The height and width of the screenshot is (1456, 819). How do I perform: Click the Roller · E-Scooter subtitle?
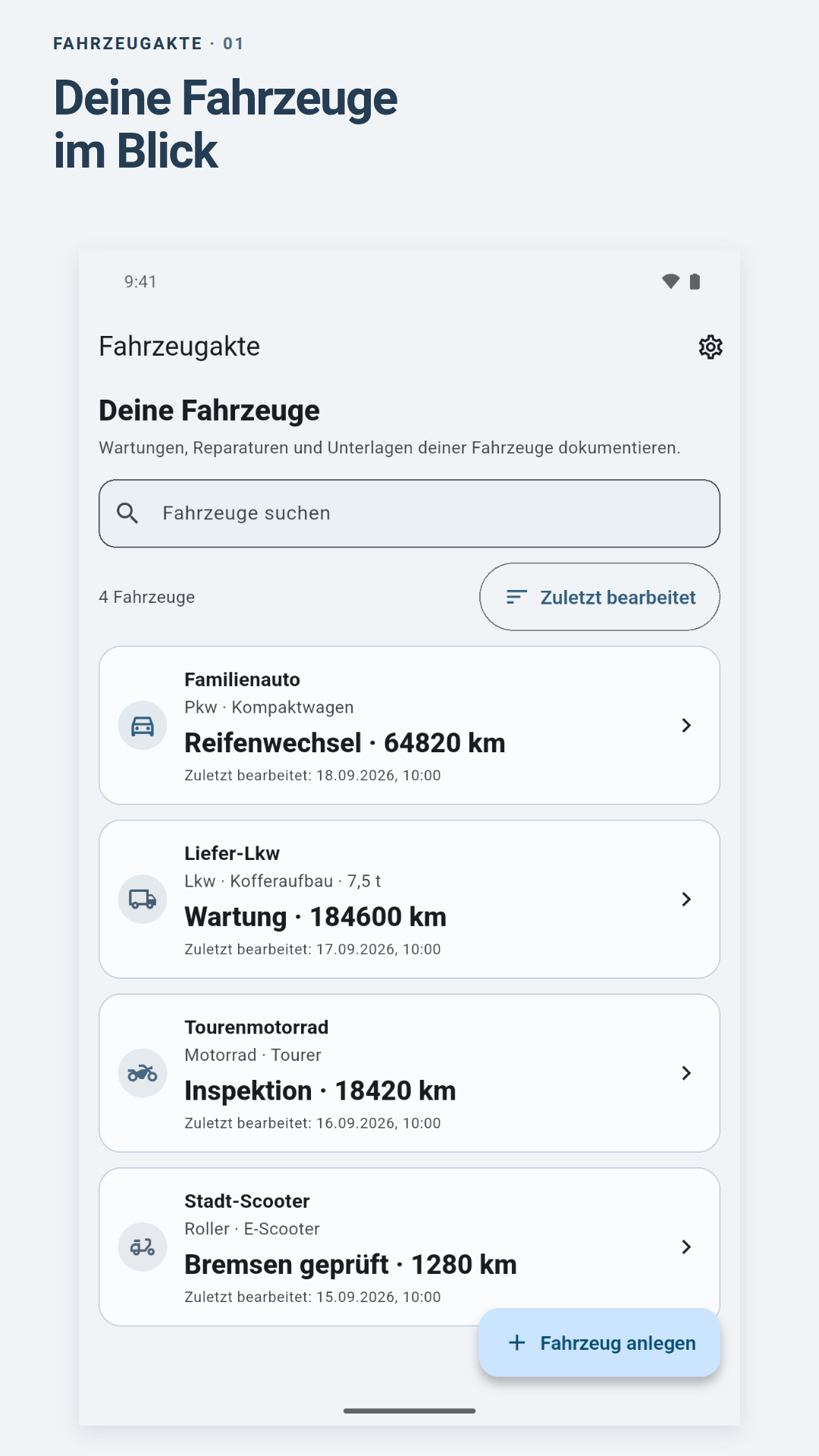[253, 1228]
